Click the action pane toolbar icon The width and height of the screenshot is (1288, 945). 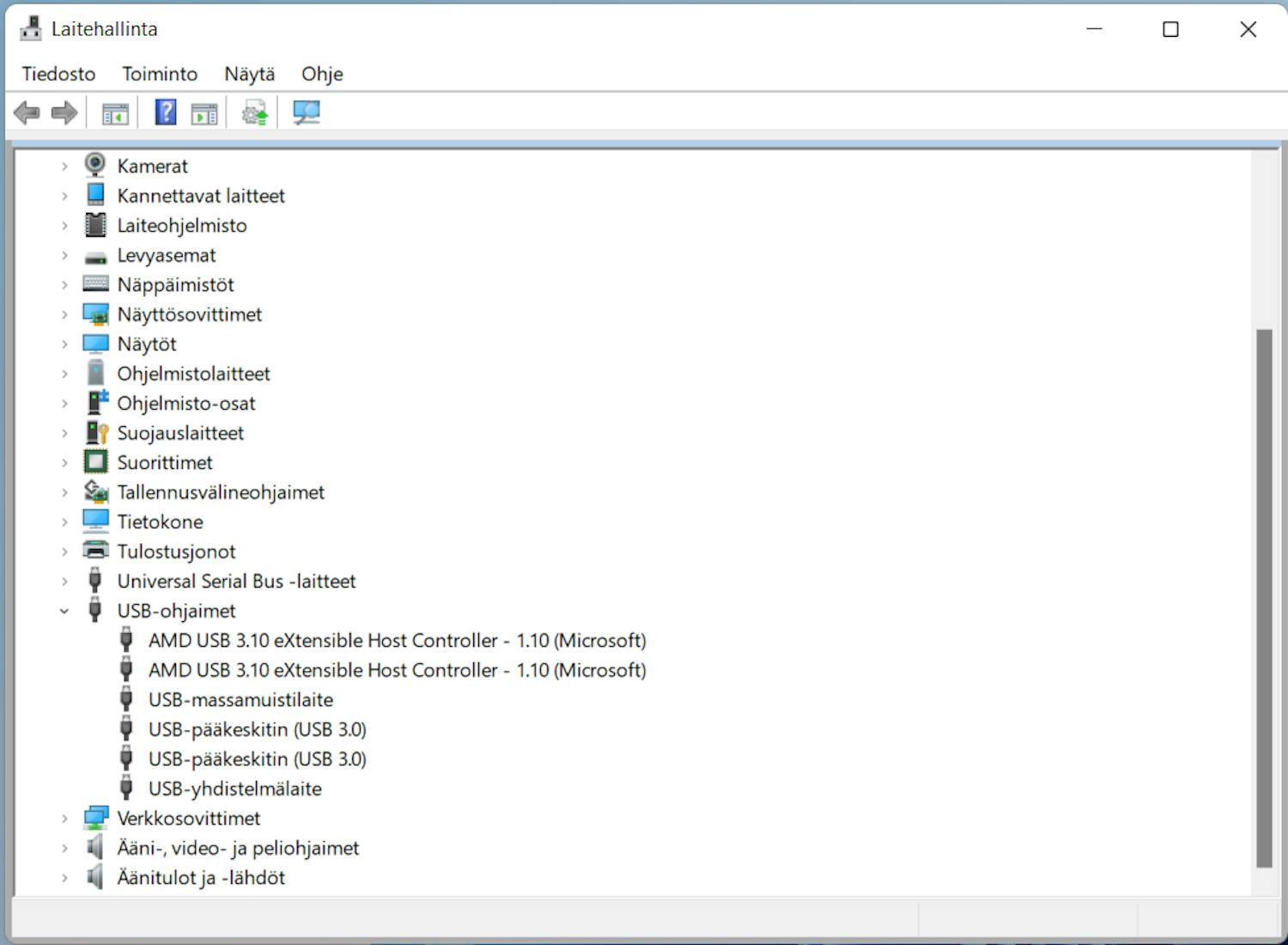click(204, 113)
